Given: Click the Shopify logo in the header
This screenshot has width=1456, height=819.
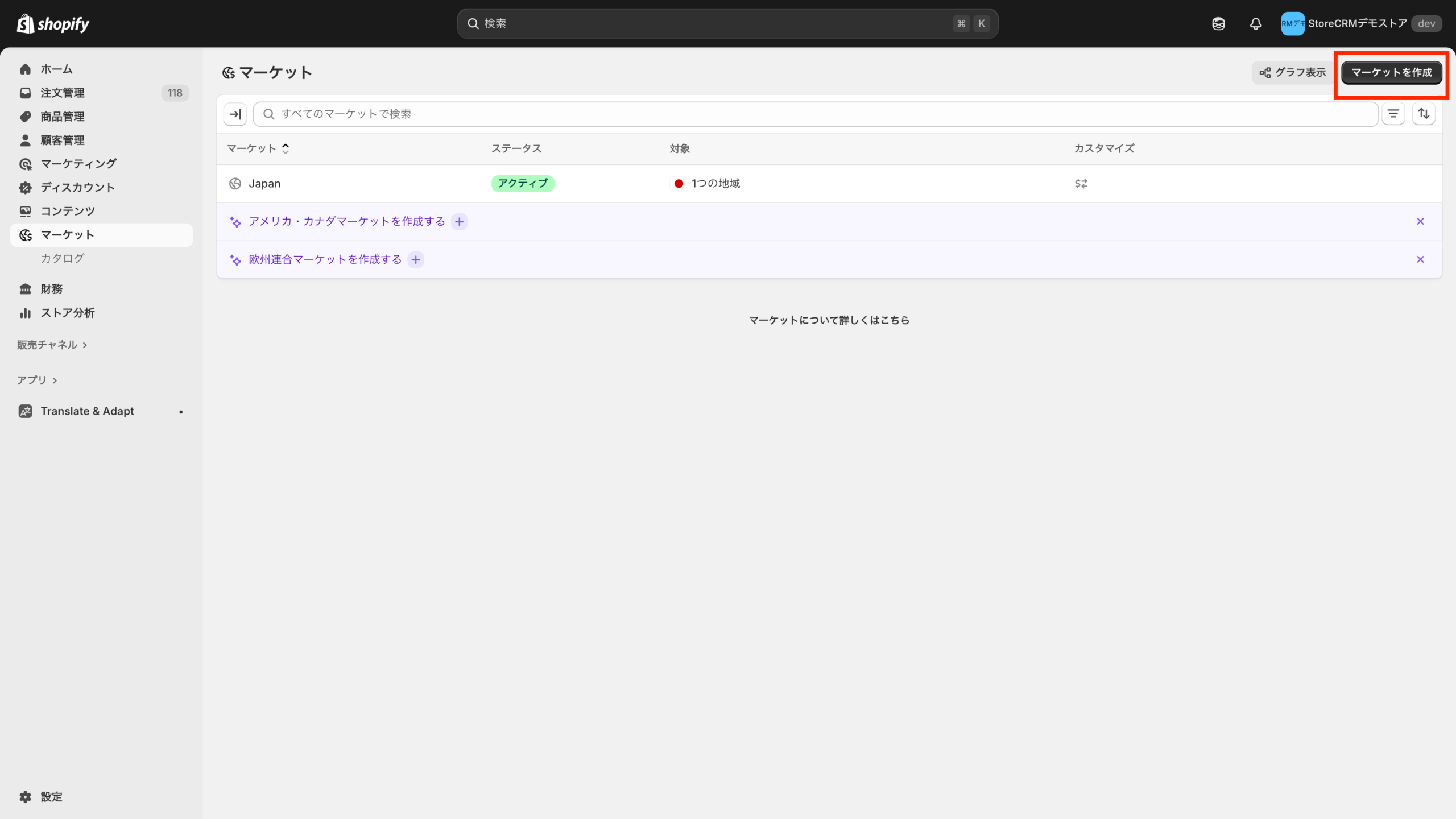Looking at the screenshot, I should pyautogui.click(x=53, y=24).
